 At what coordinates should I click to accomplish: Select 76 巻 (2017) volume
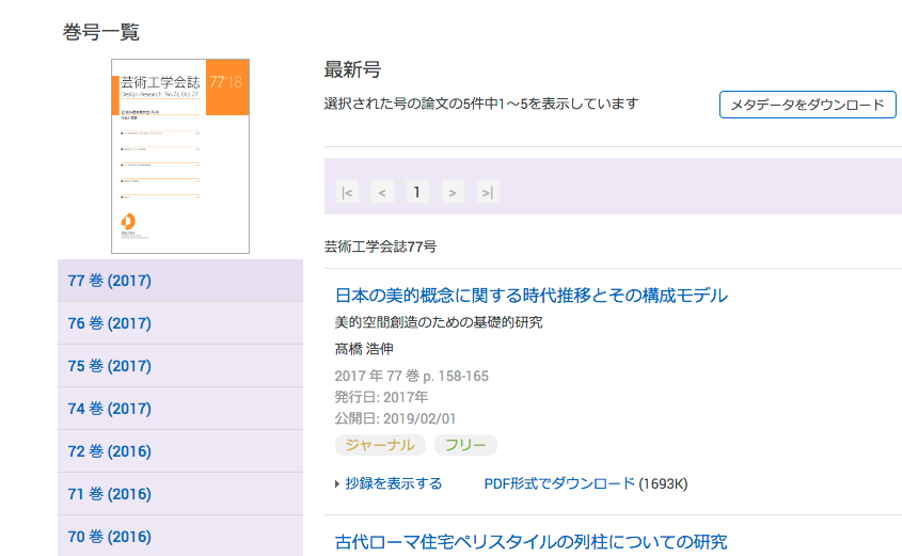click(x=110, y=324)
